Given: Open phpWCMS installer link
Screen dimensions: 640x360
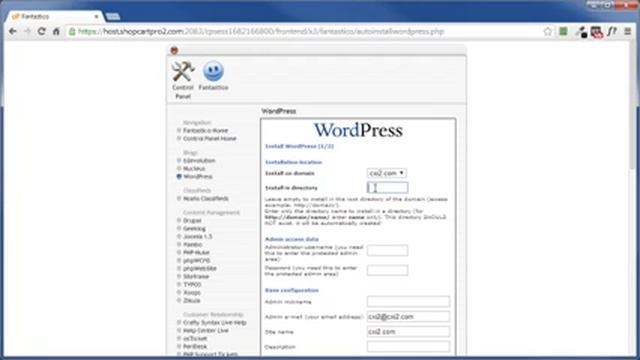Looking at the screenshot, I should pyautogui.click(x=196, y=260).
